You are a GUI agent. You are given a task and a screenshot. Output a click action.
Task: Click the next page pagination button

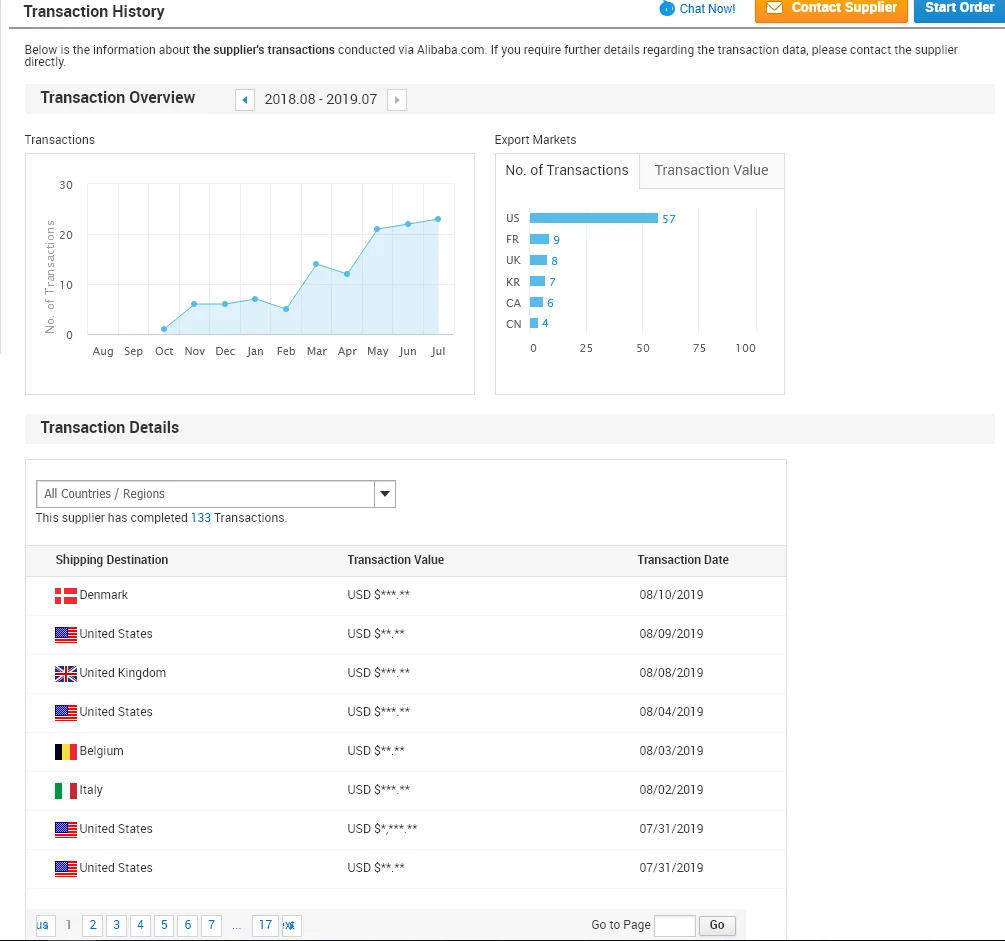click(291, 925)
